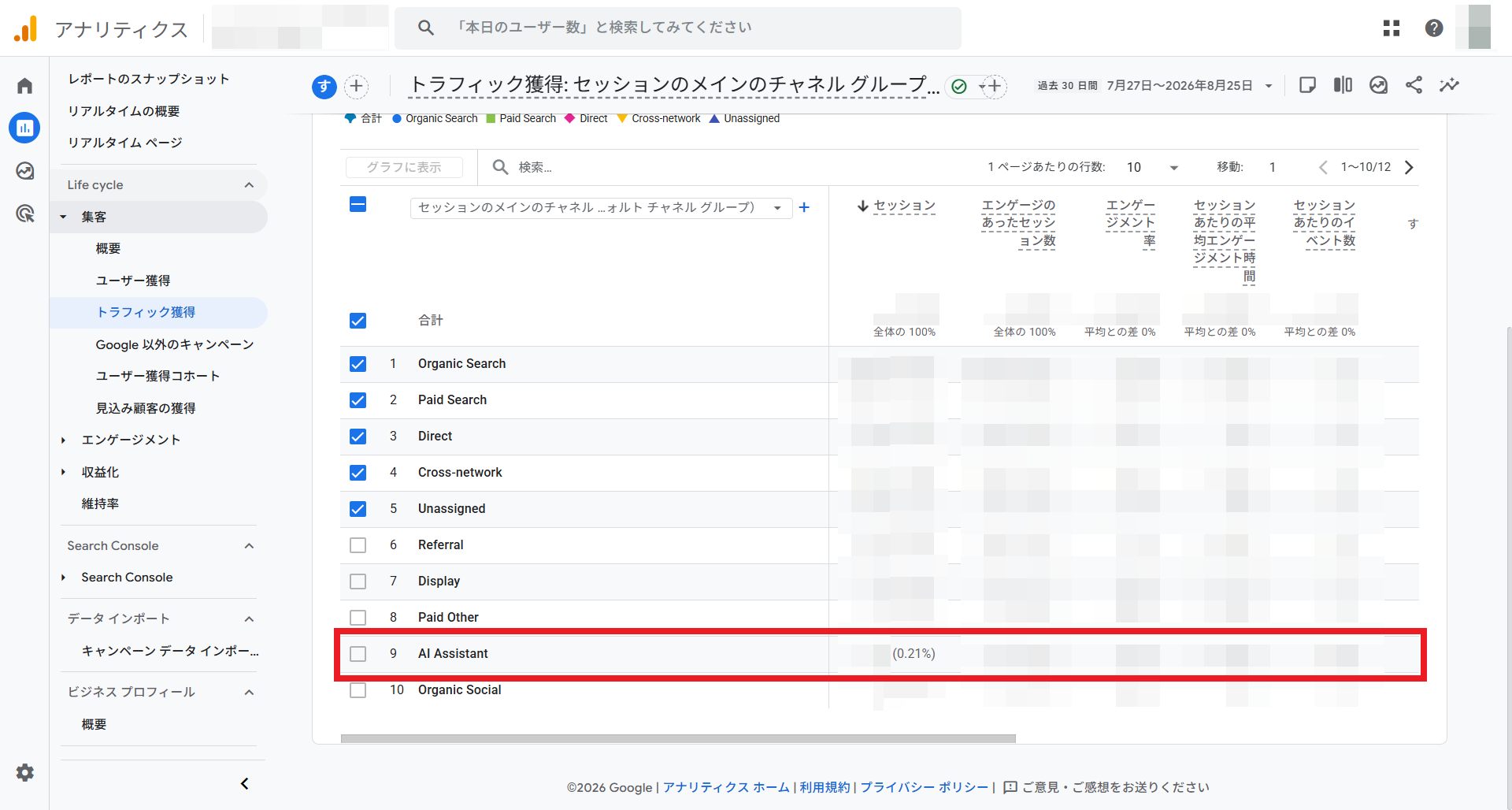This screenshot has width=1512, height=810.
Task: Check the Organic Social row checkbox
Action: tap(358, 690)
